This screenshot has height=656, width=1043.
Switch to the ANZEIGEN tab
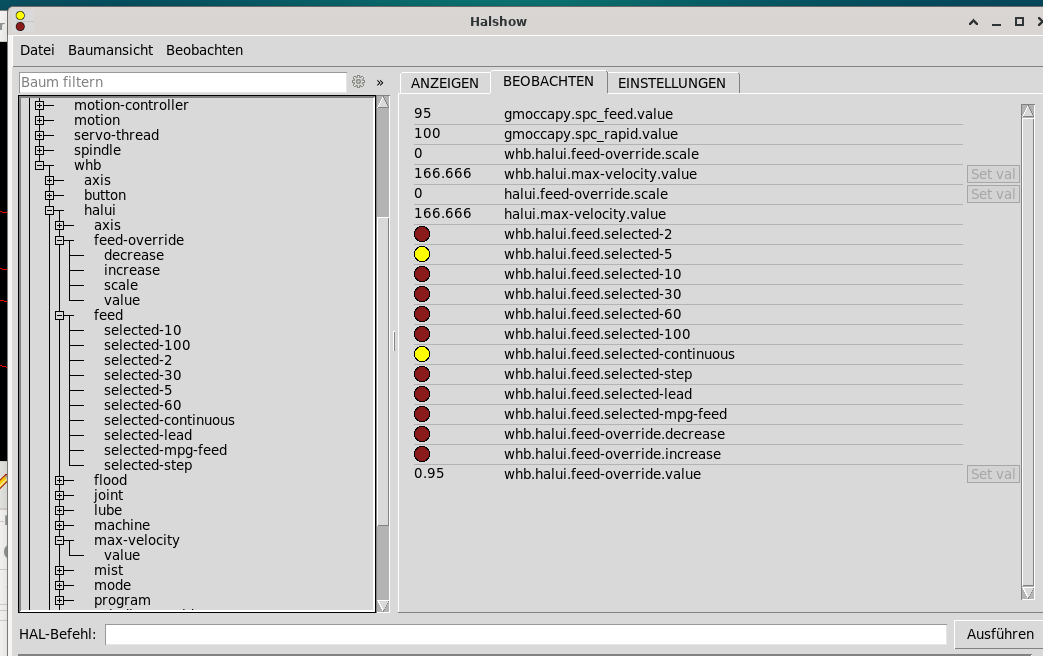(444, 83)
